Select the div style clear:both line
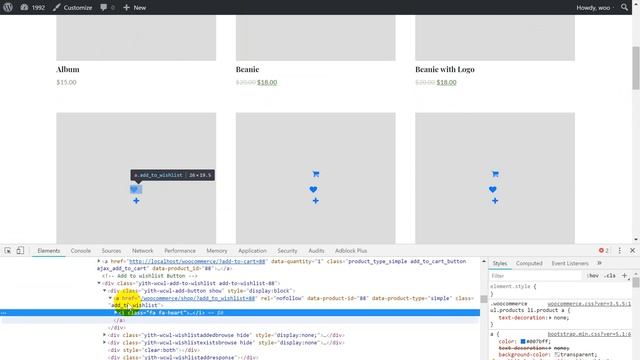Viewport: 640px width, 360px height. 153,350
